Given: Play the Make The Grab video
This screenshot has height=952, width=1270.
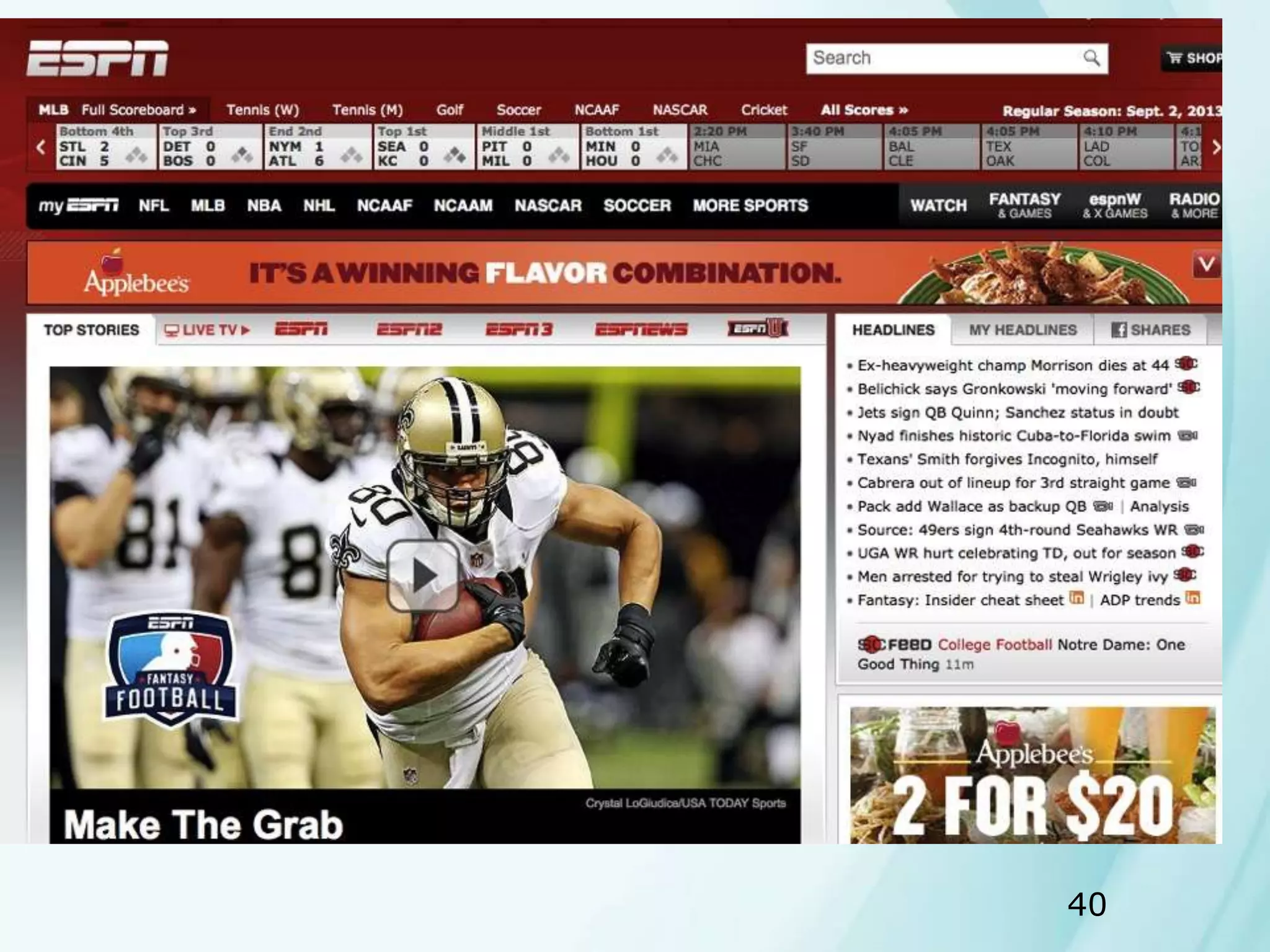Looking at the screenshot, I should (x=424, y=575).
